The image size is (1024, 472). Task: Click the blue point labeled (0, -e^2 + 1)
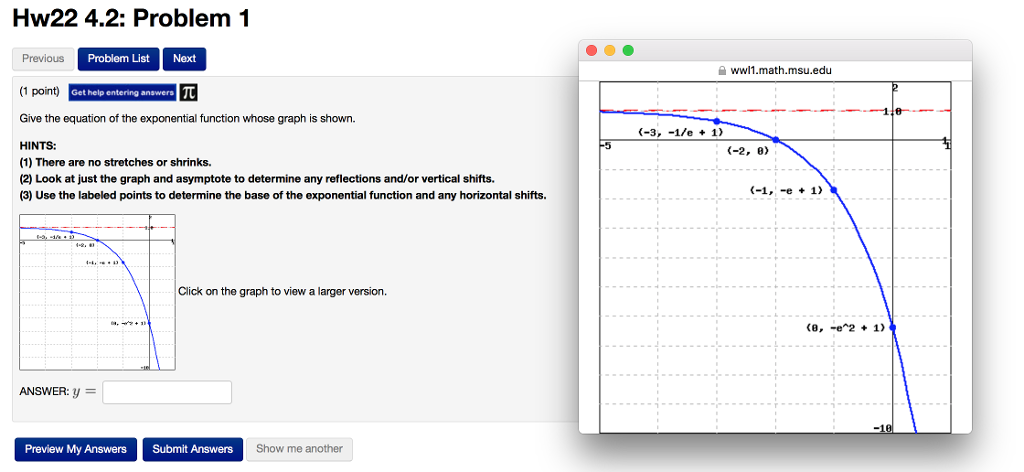tap(892, 327)
